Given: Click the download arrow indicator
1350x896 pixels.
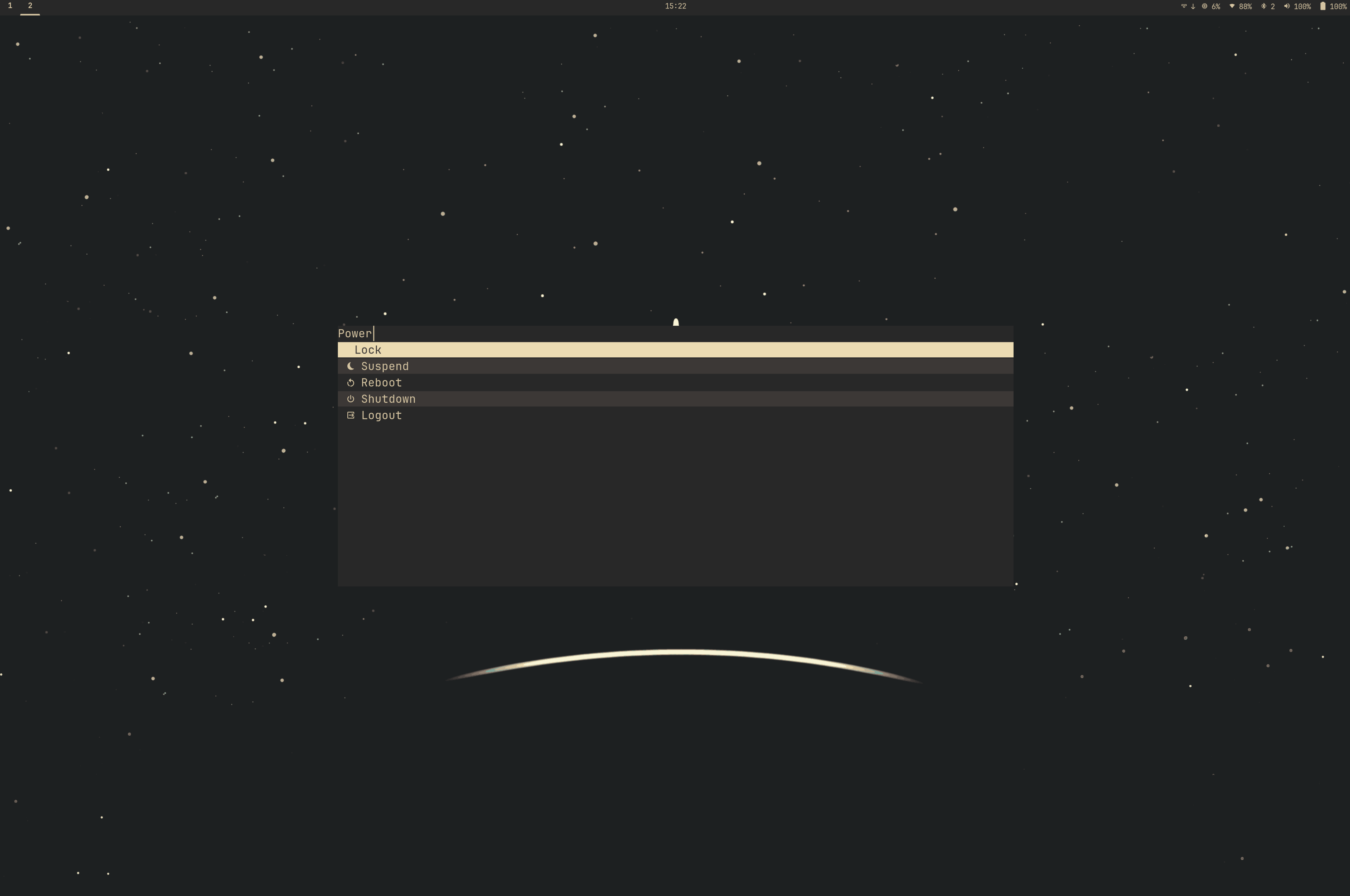Looking at the screenshot, I should [1193, 6].
